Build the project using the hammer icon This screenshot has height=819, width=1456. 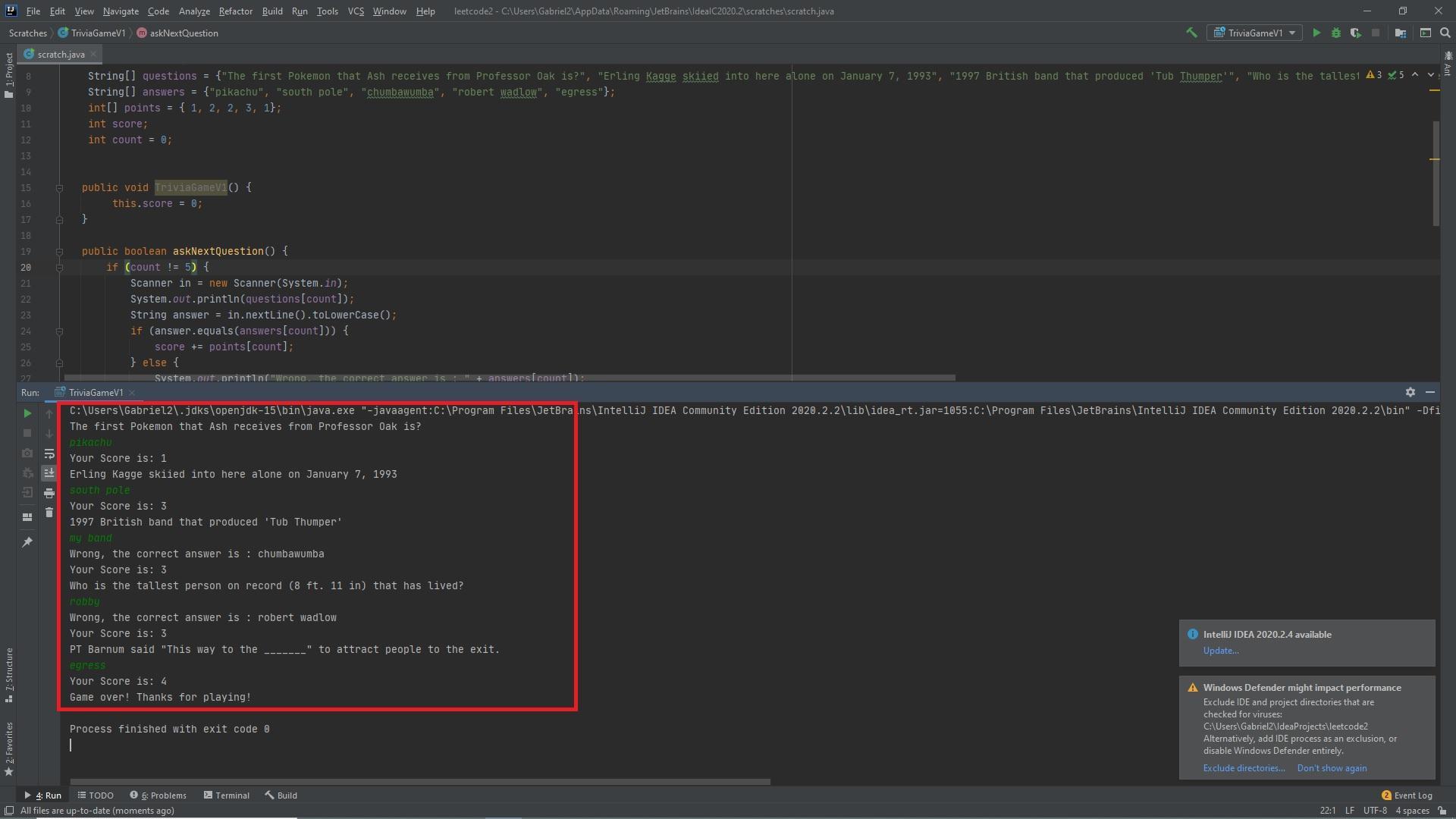(1191, 33)
